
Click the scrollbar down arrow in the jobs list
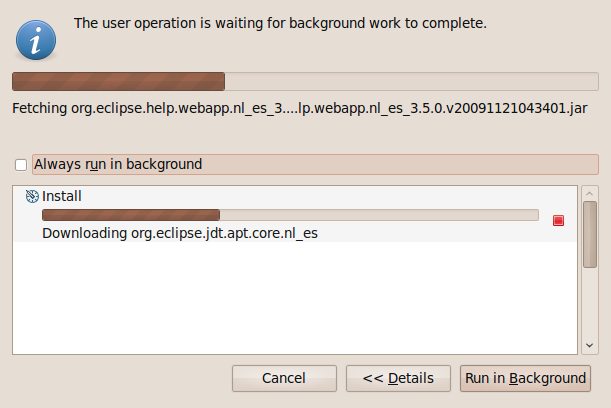[590, 345]
